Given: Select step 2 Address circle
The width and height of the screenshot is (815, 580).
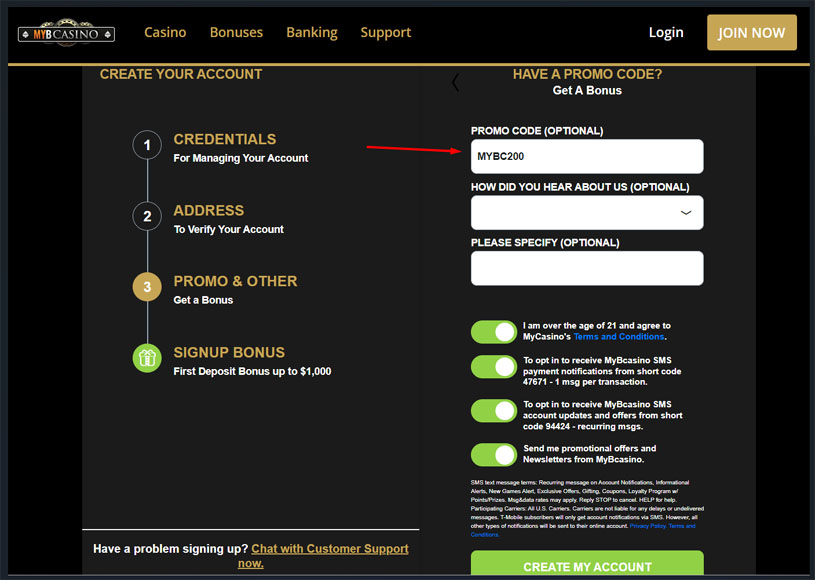Looking at the screenshot, I should coord(147,216).
